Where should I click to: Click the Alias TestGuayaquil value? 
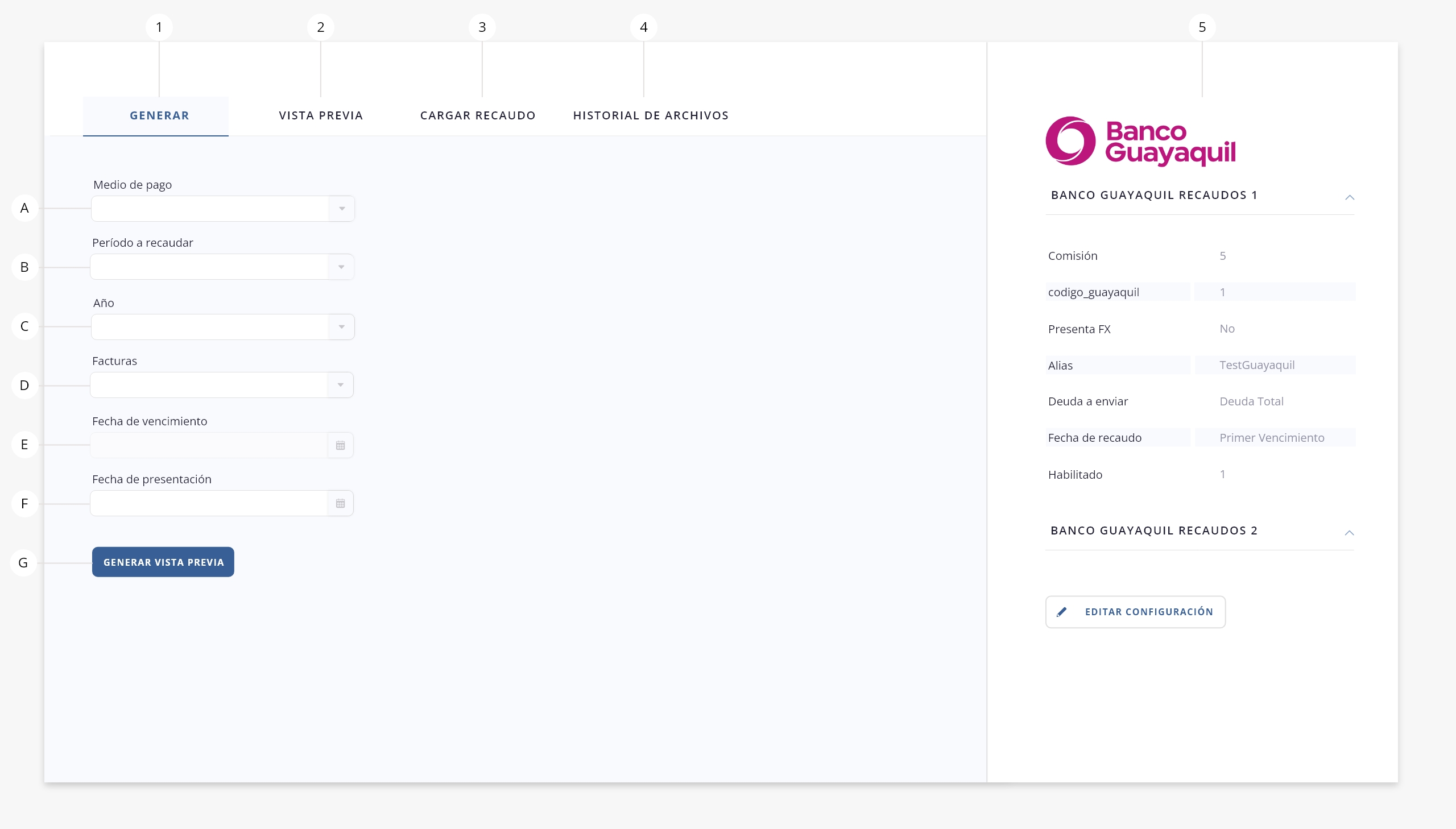point(1257,365)
